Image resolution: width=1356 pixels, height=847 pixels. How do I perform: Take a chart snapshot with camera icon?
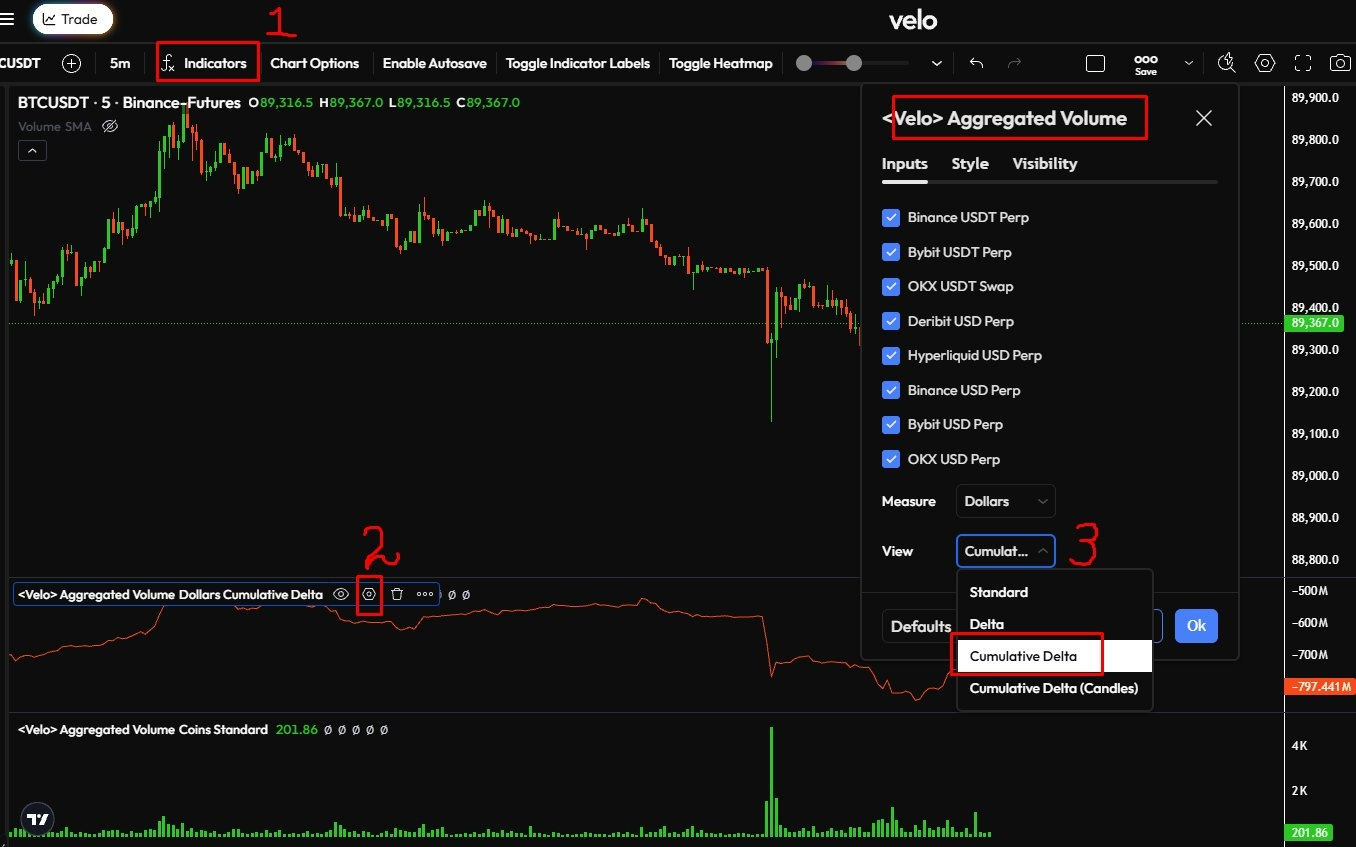pos(1340,63)
